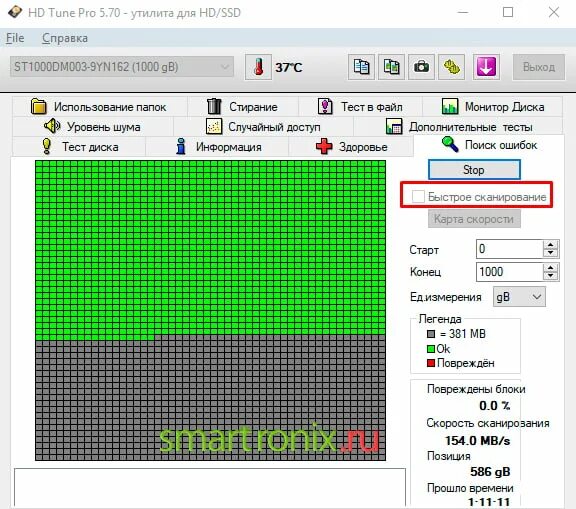The width and height of the screenshot is (576, 509).
Task: Switch to the Здоровье tab
Action: click(351, 147)
